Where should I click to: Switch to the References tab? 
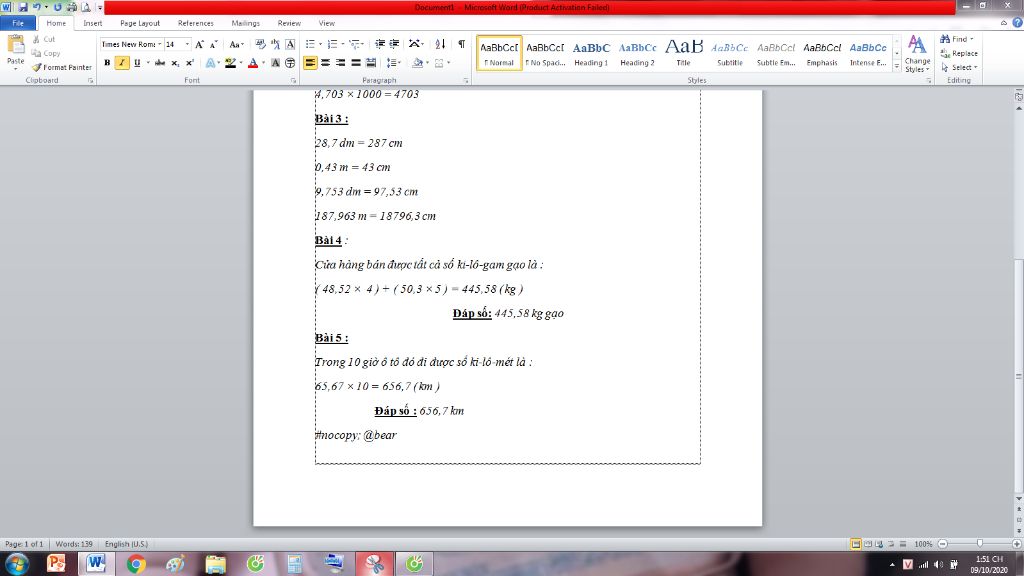click(x=195, y=23)
